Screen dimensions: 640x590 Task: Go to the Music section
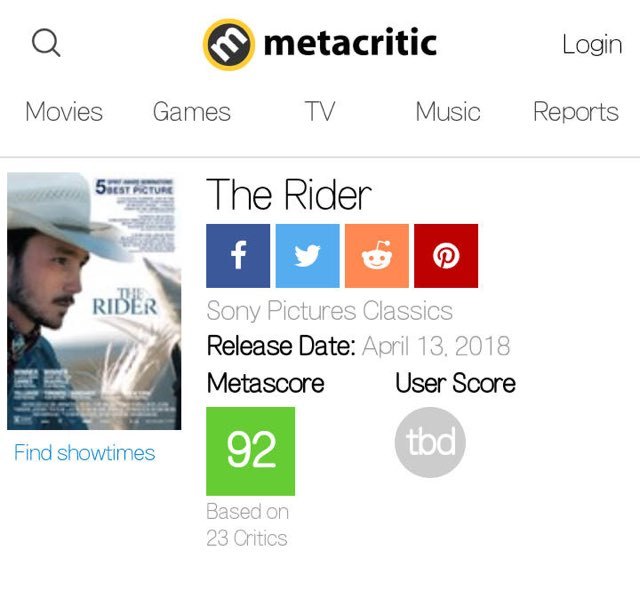point(448,112)
